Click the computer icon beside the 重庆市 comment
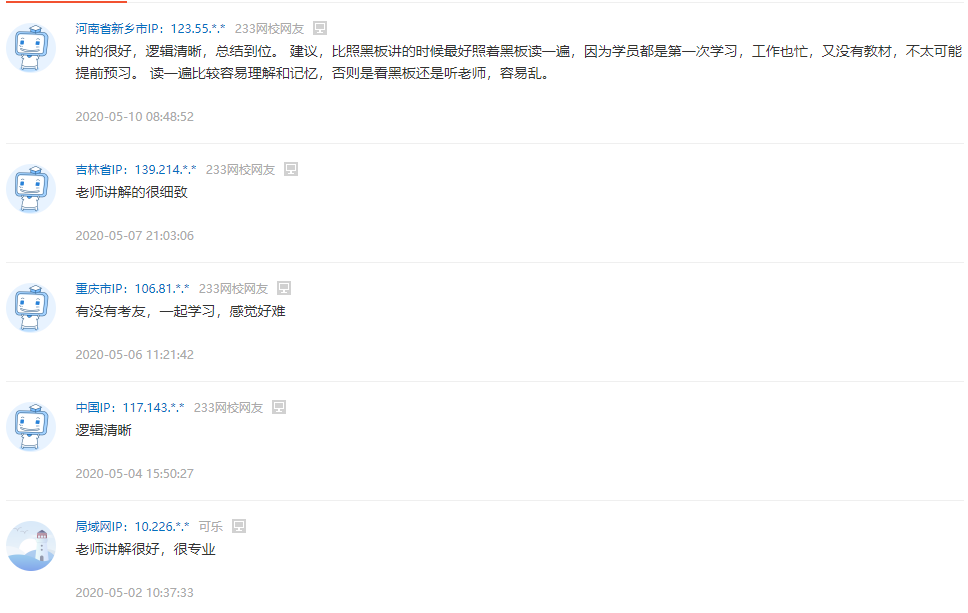Viewport: 968px width, 613px height. click(284, 288)
